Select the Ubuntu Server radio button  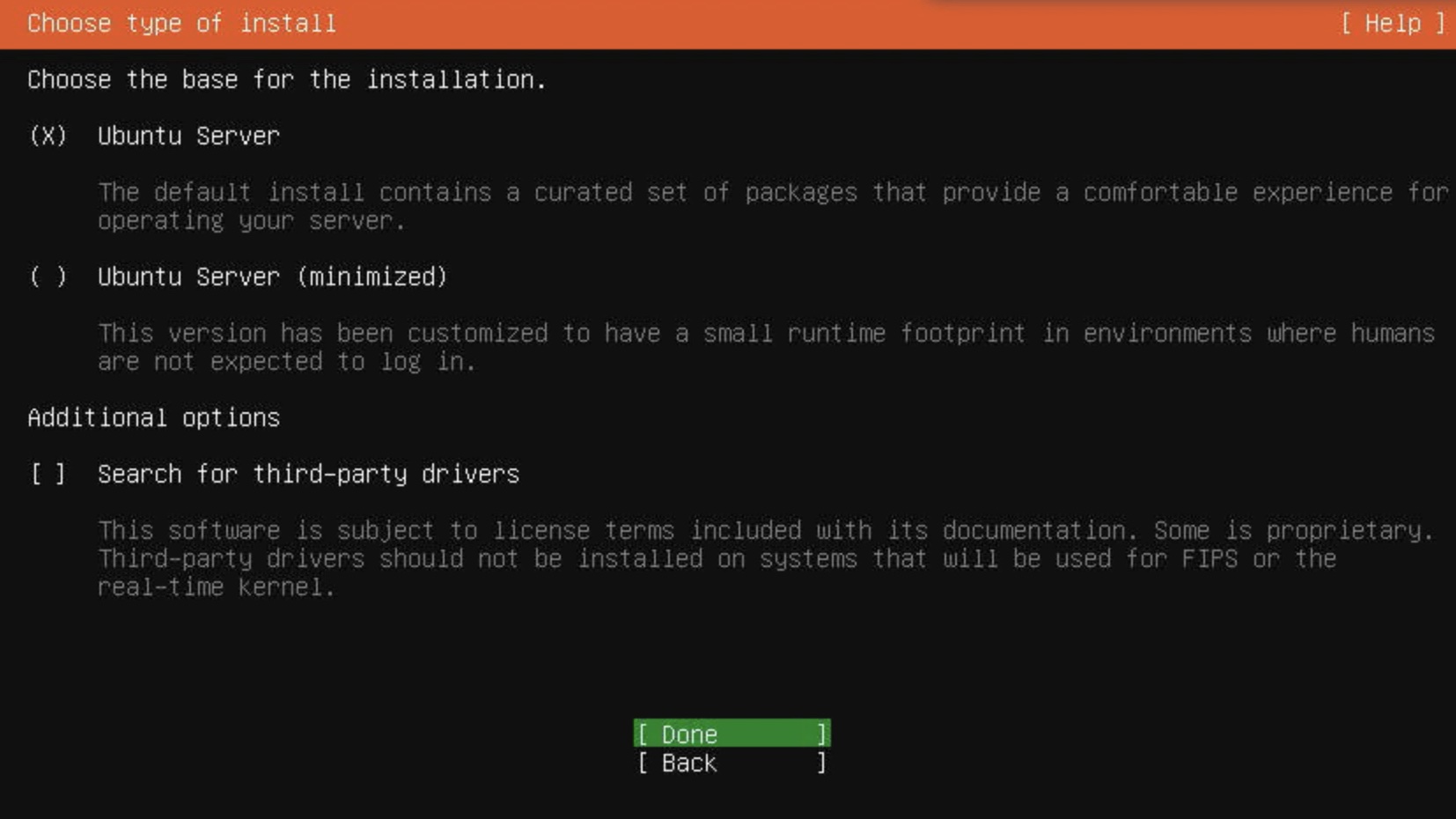coord(48,136)
